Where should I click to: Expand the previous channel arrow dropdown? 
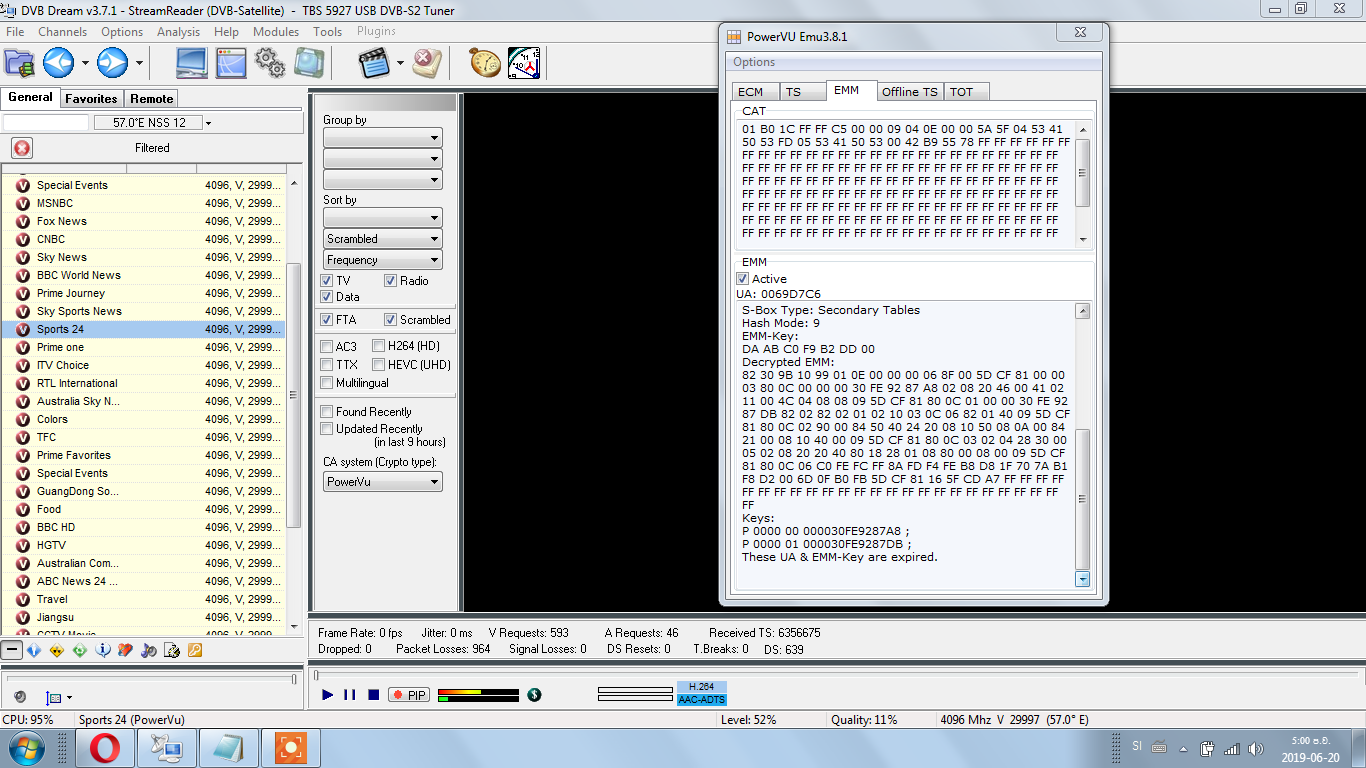(x=85, y=63)
